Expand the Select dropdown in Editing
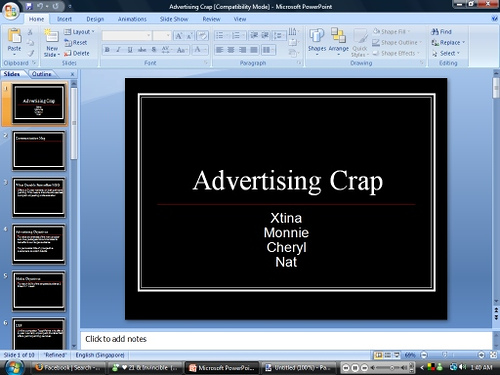The height and width of the screenshot is (375, 500). tap(446, 53)
